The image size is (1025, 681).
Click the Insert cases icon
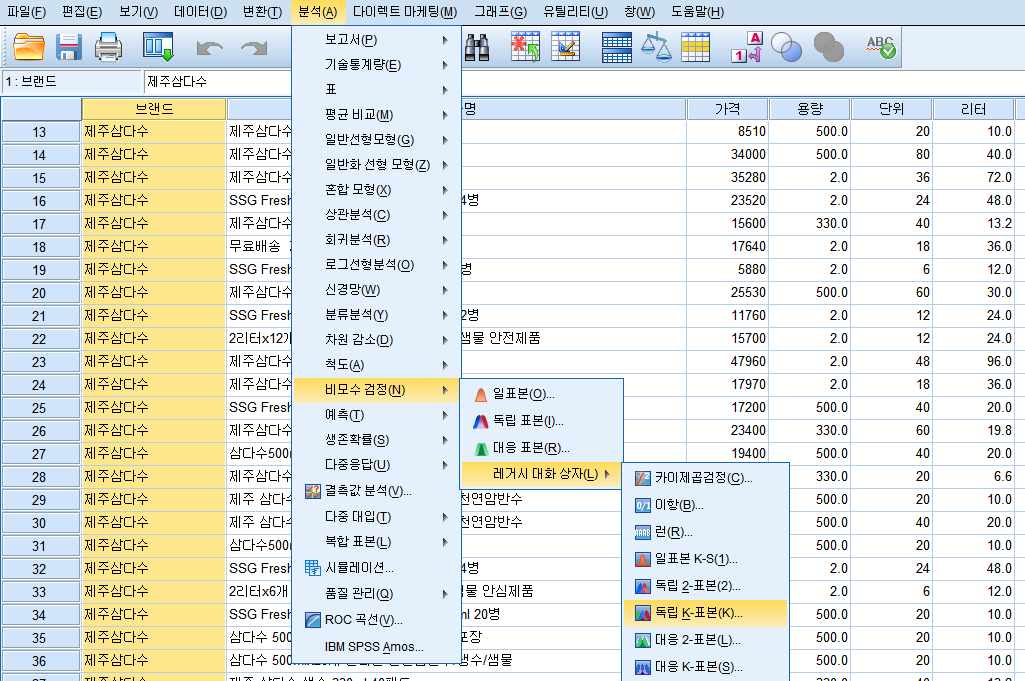[525, 47]
